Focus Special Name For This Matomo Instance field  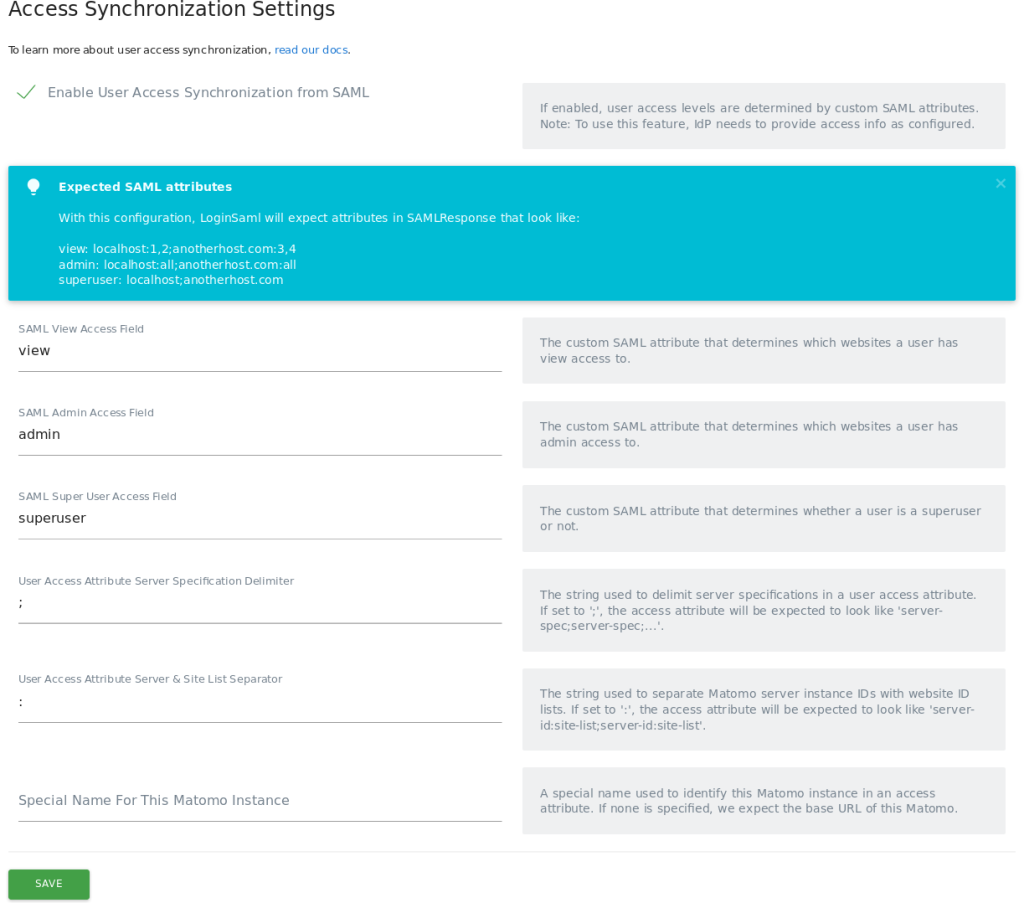click(259, 801)
